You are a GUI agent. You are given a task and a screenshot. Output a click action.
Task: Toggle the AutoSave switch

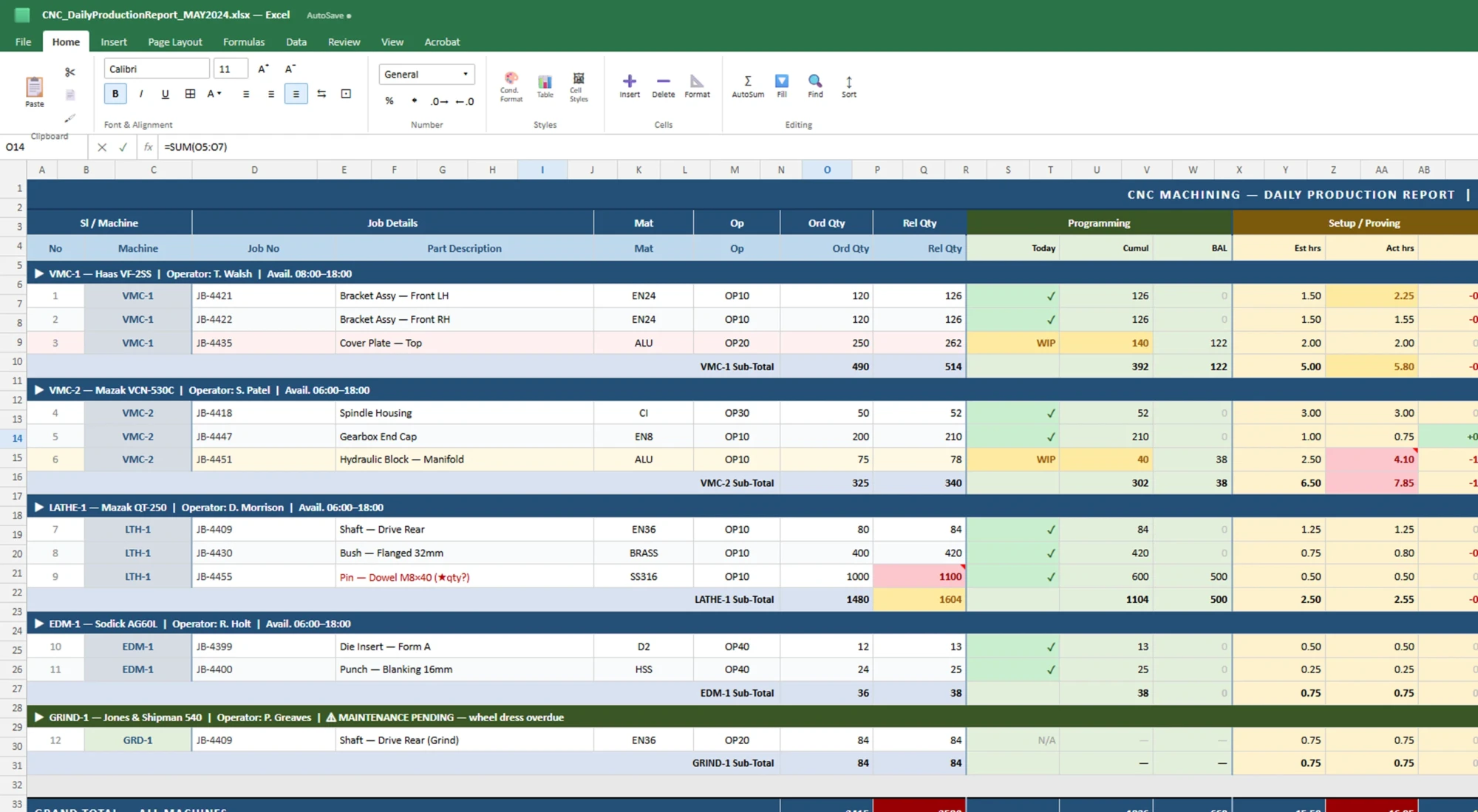328,15
